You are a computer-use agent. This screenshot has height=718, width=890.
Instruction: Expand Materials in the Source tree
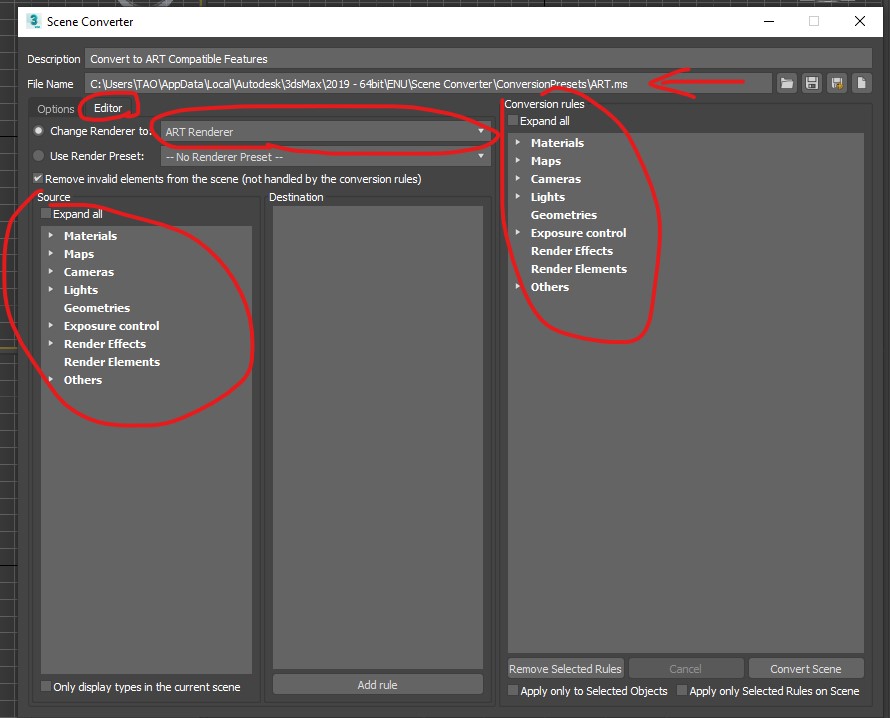coord(51,236)
